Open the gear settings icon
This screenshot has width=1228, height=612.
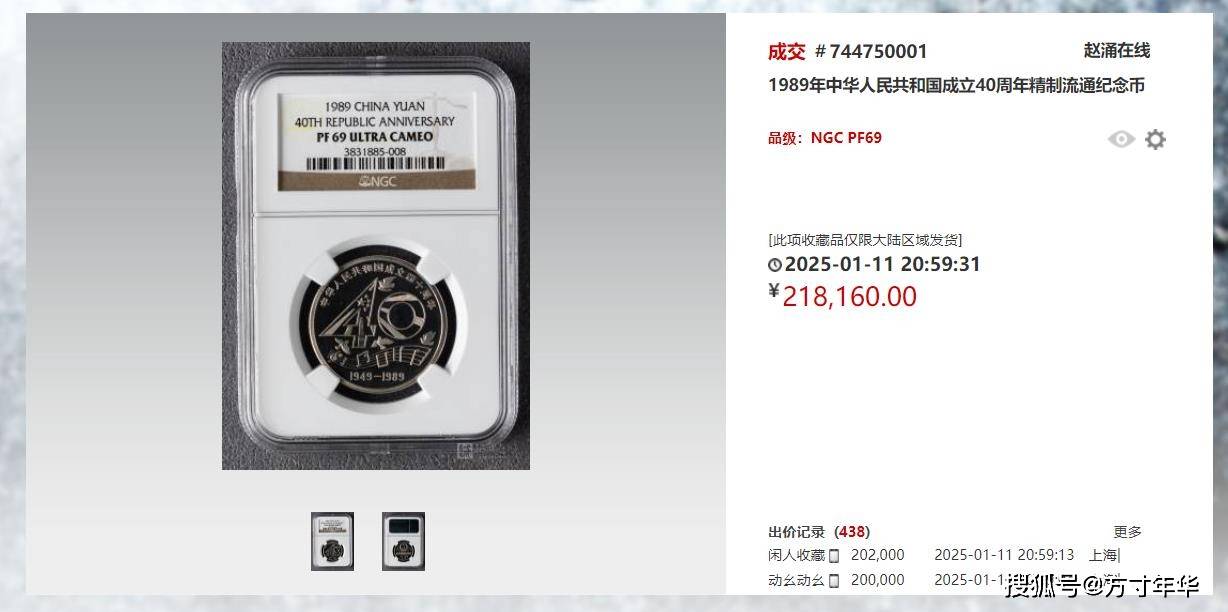1155,139
